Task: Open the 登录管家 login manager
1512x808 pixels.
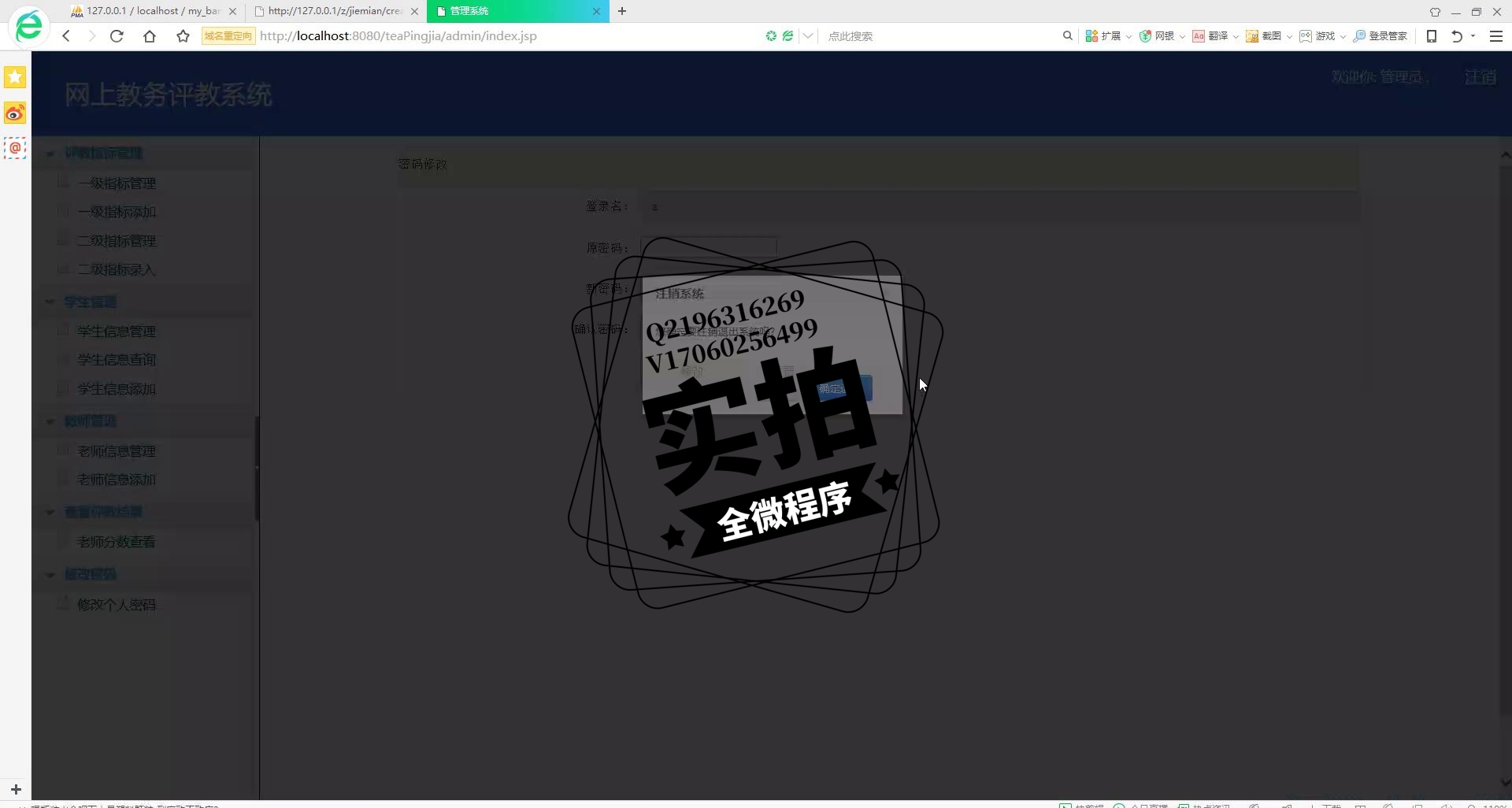Action: [x=1380, y=36]
